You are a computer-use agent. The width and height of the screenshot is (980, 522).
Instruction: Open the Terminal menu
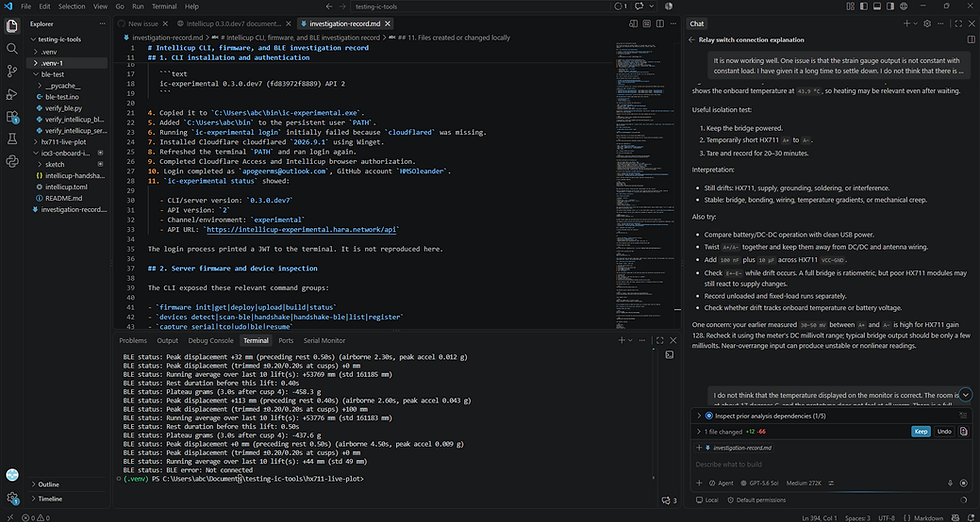(x=164, y=6)
